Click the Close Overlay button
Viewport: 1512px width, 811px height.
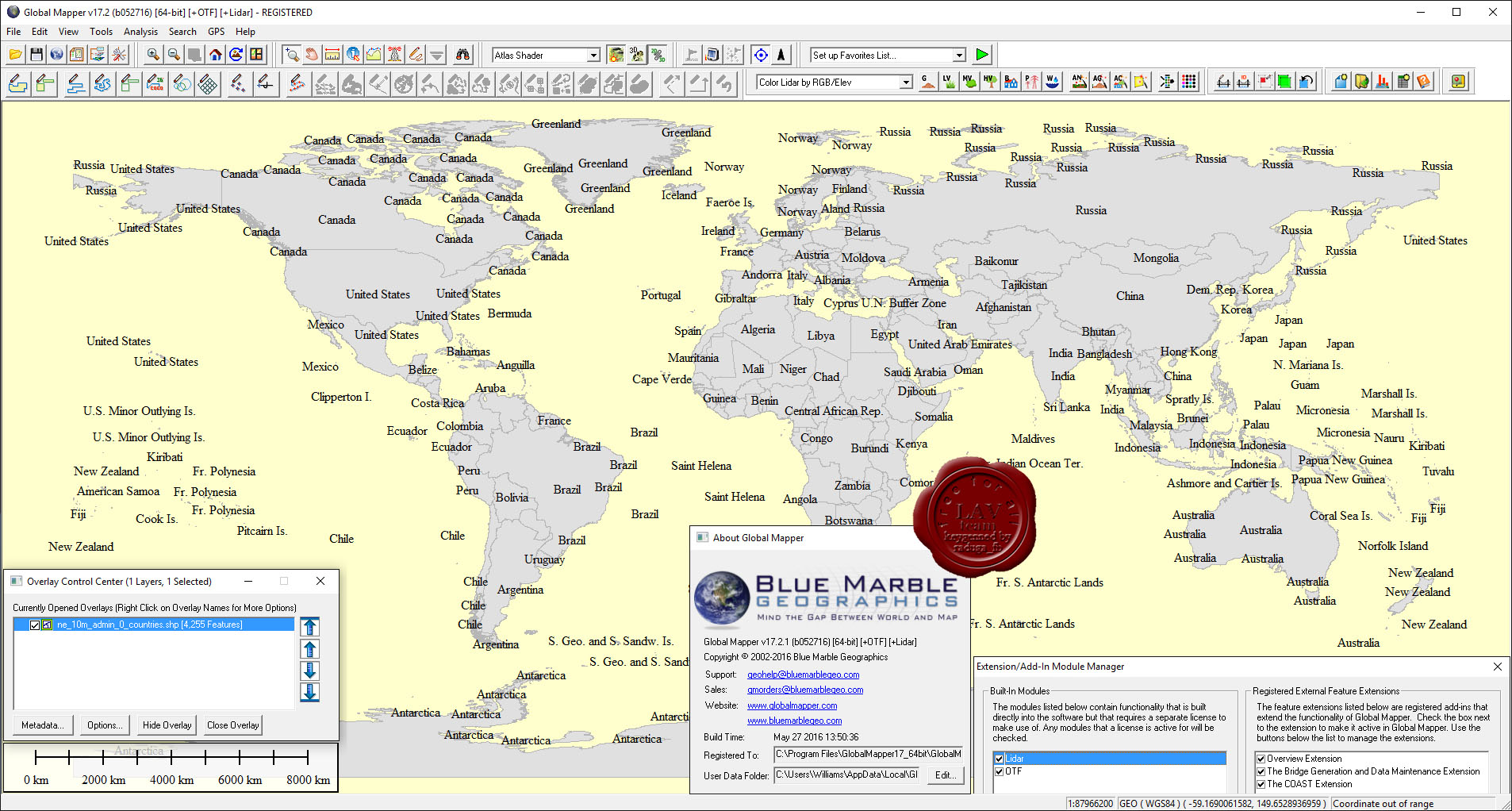tap(232, 725)
